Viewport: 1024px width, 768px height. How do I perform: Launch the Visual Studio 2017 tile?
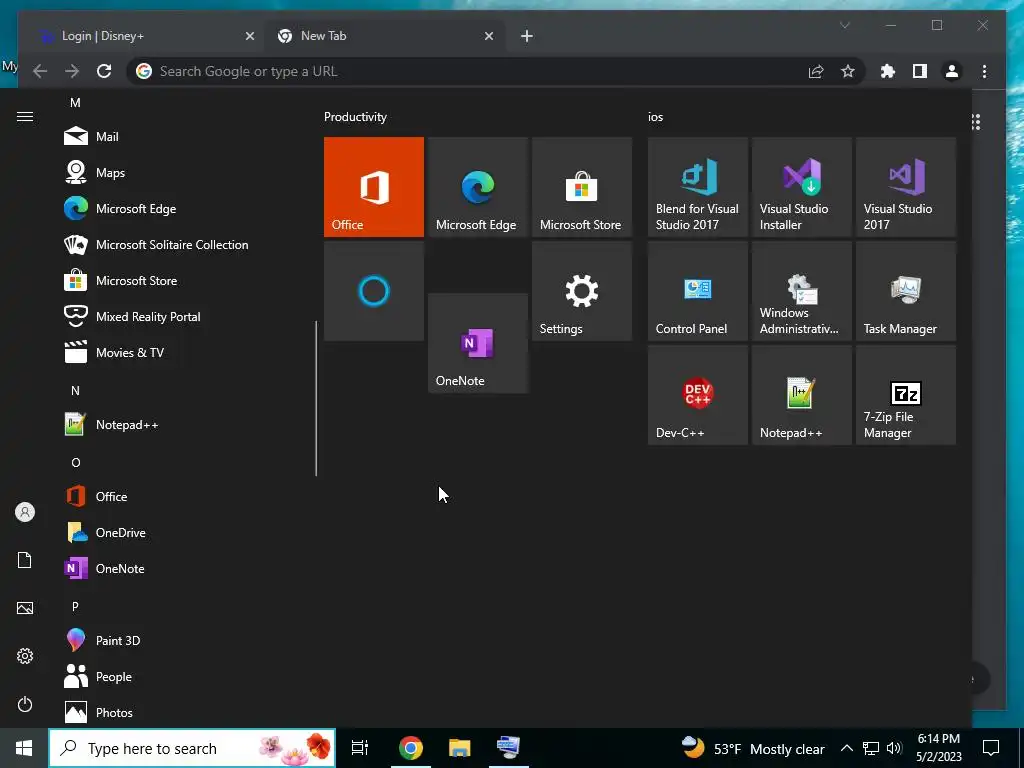(x=906, y=187)
